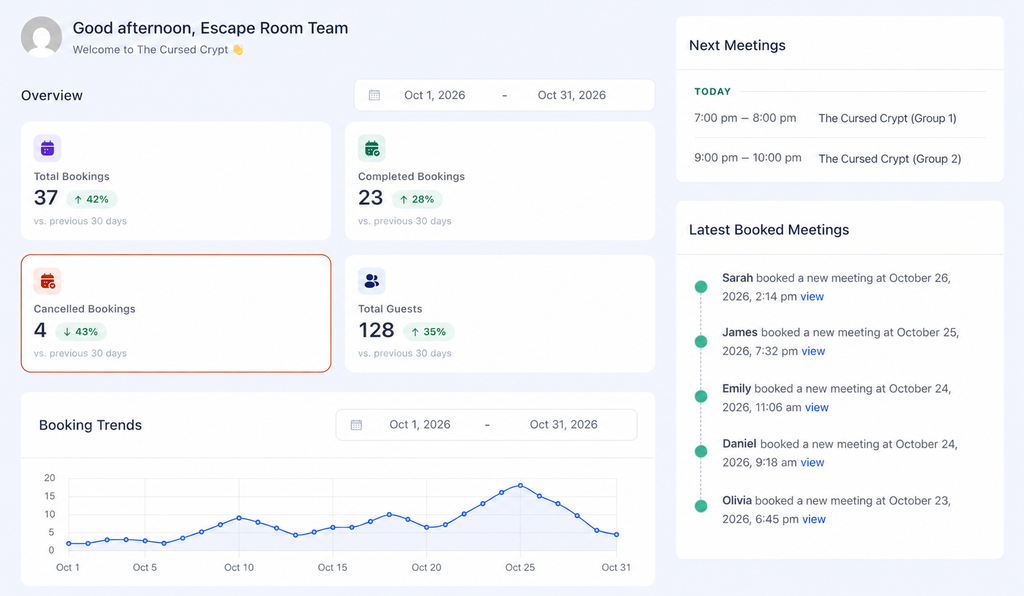This screenshot has width=1024, height=596.
Task: Click the Completed Bookings value 23
Action: 370,198
